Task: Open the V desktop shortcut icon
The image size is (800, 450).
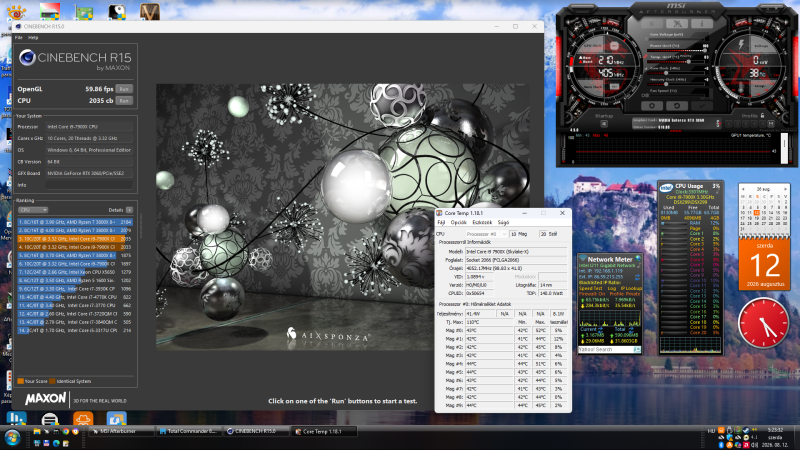Action: [149, 11]
